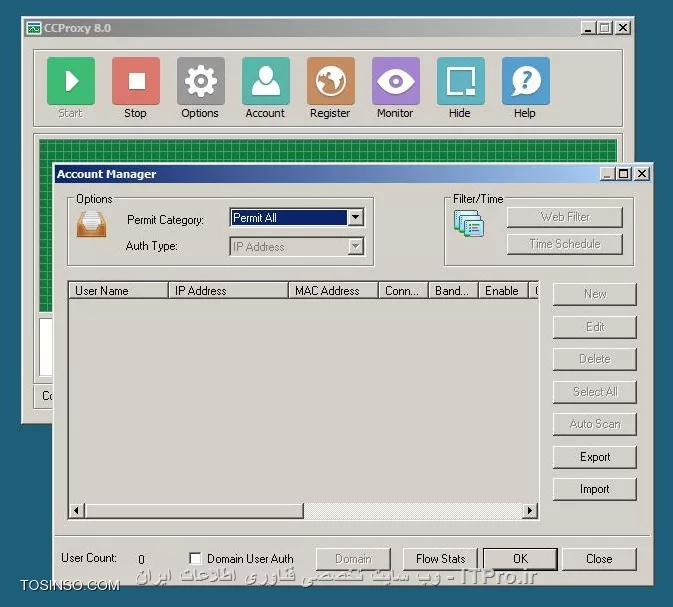This screenshot has height=607, width=673.
Task: Open the Monitor eye icon
Action: click(x=396, y=81)
